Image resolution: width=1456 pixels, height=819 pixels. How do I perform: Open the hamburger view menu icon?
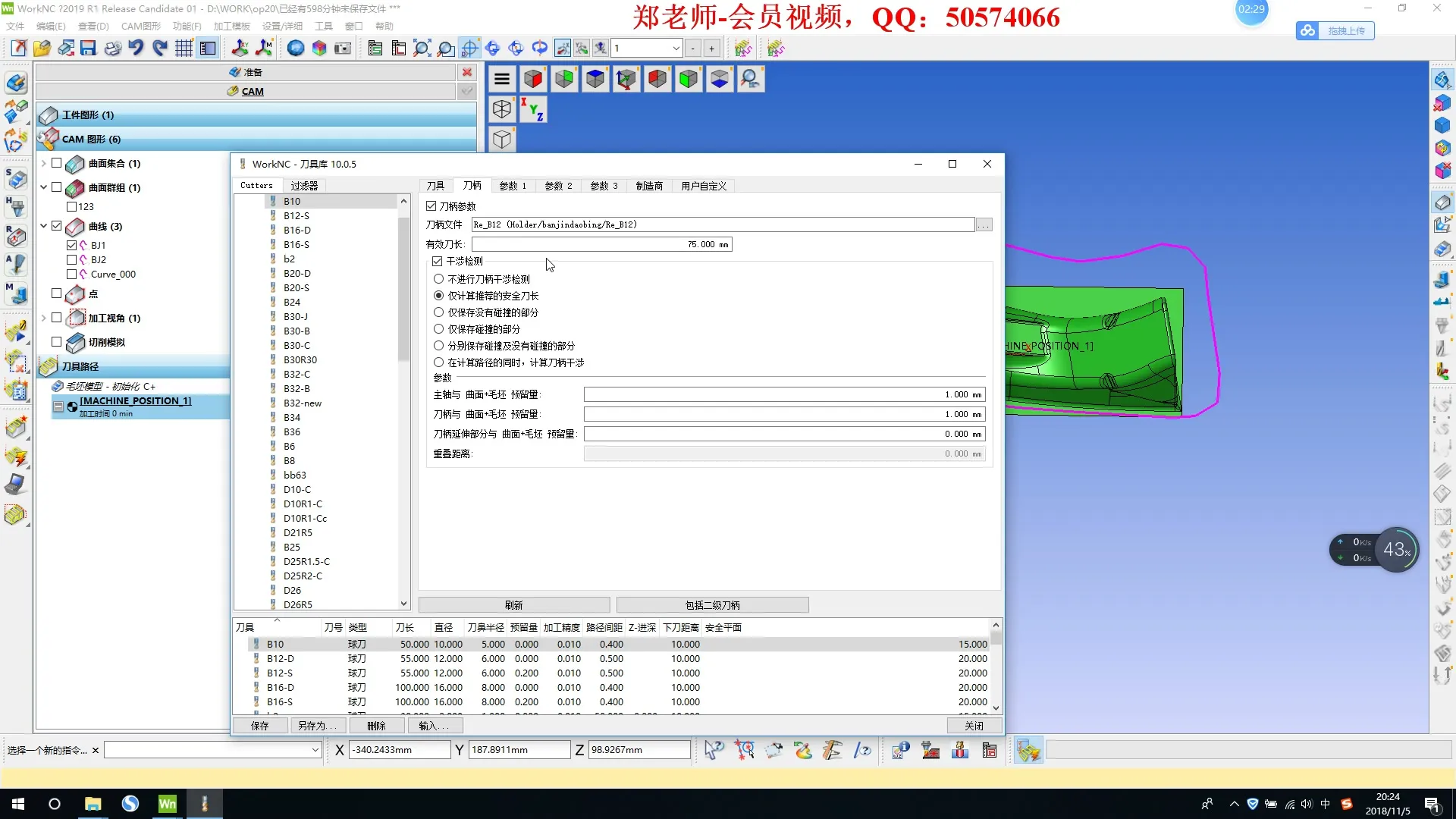501,79
